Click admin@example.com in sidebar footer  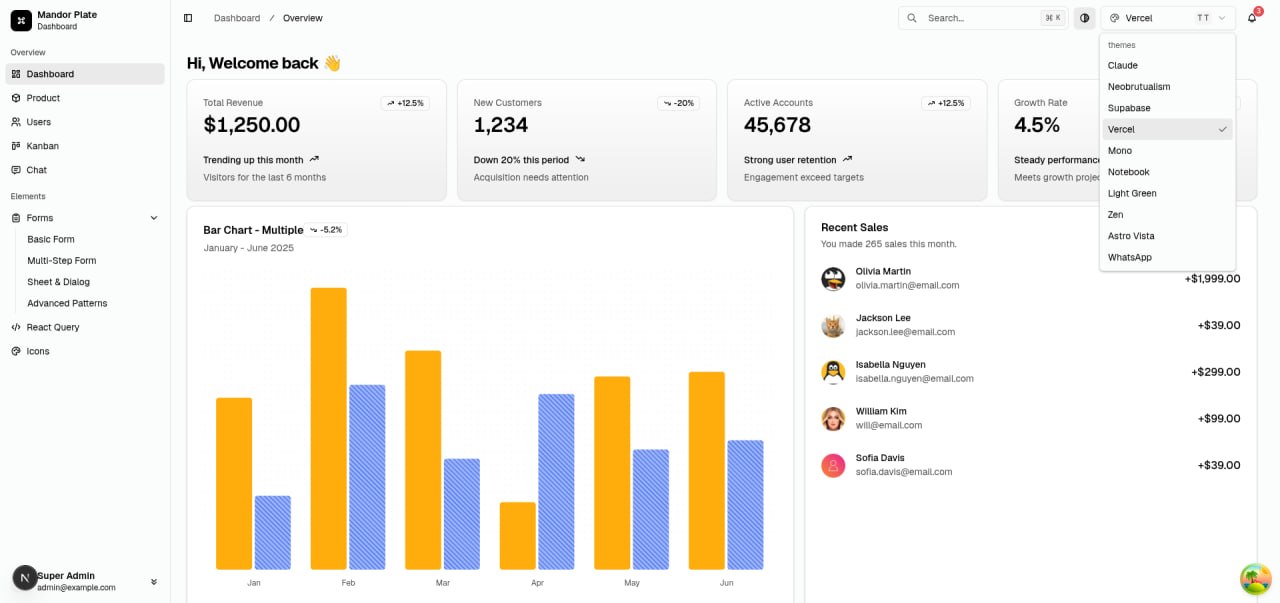point(77,588)
